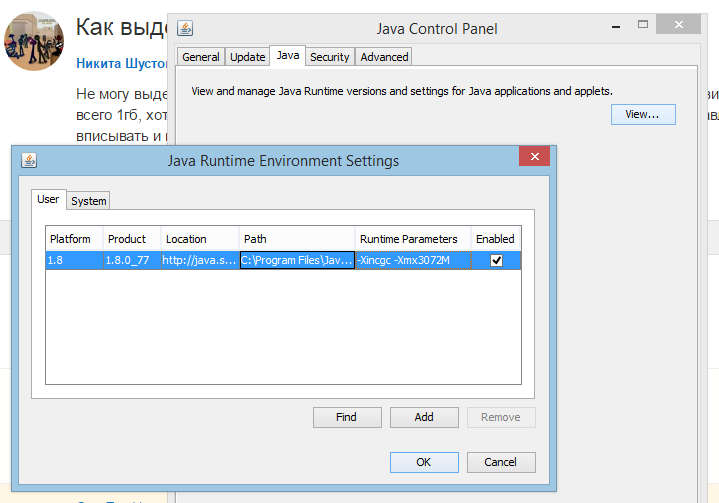Click Java icon in Runtime Environment Settings title

tap(29, 161)
